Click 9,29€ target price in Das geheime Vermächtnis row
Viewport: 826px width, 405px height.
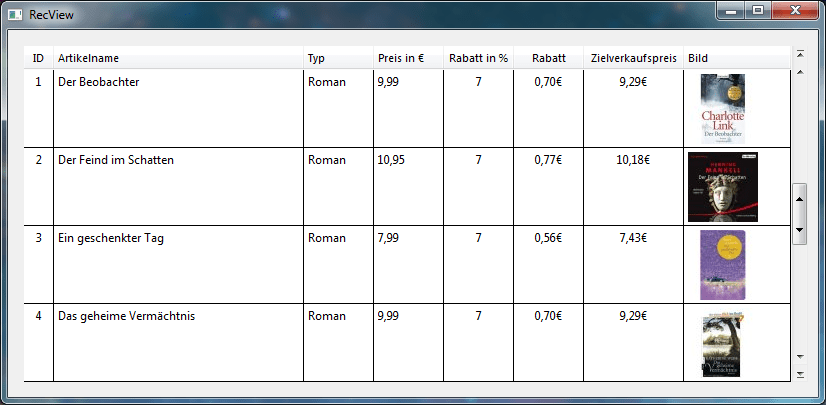633,317
